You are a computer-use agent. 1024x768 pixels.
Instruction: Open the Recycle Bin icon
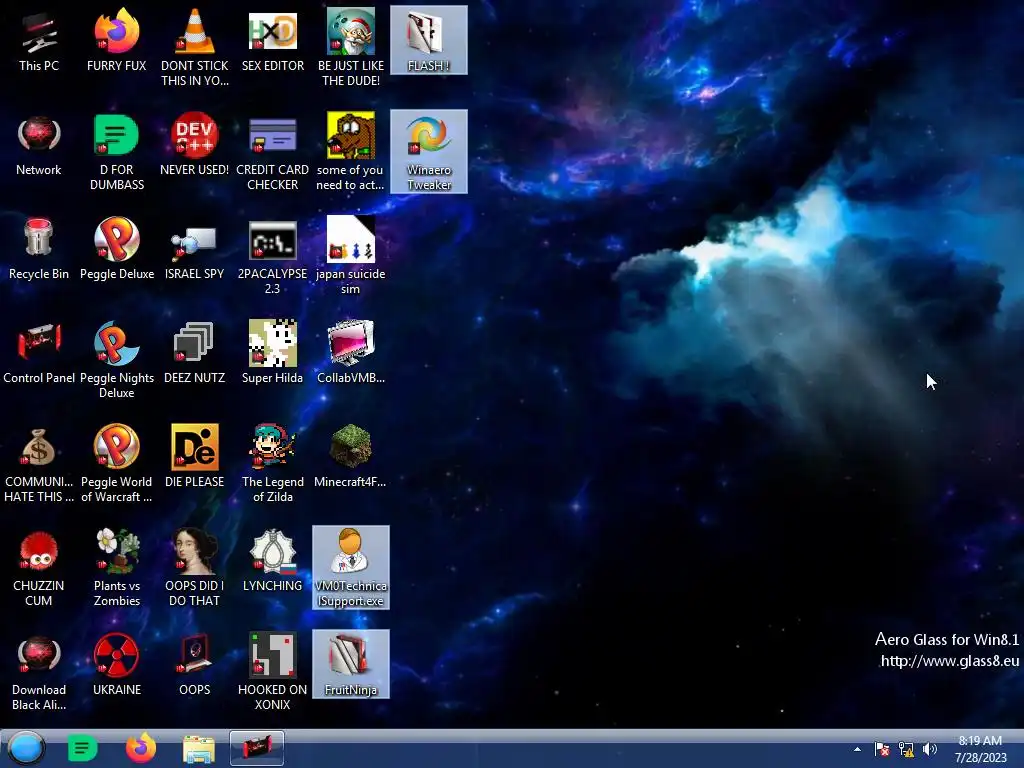[x=39, y=249]
